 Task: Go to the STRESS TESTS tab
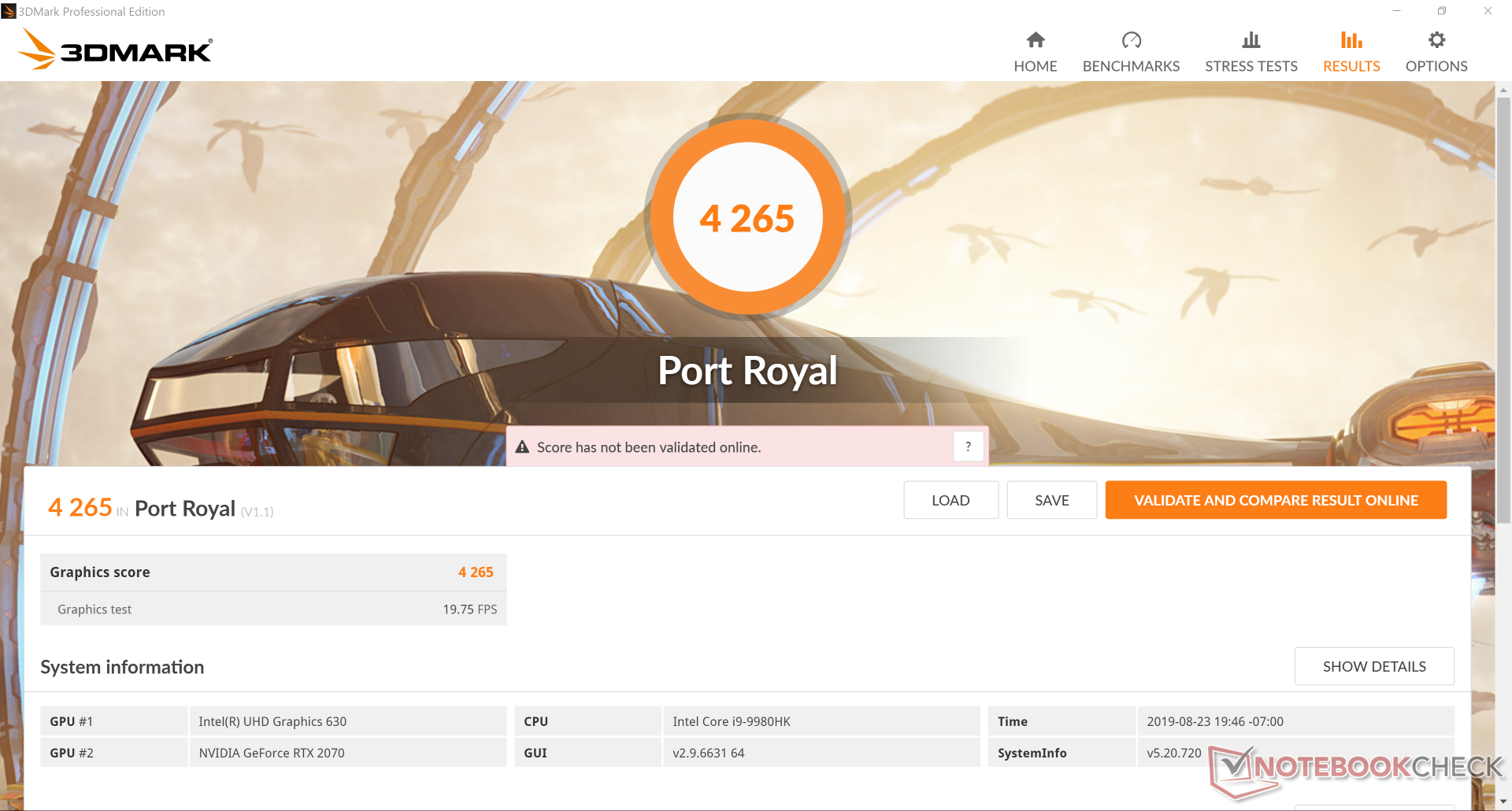(1251, 66)
